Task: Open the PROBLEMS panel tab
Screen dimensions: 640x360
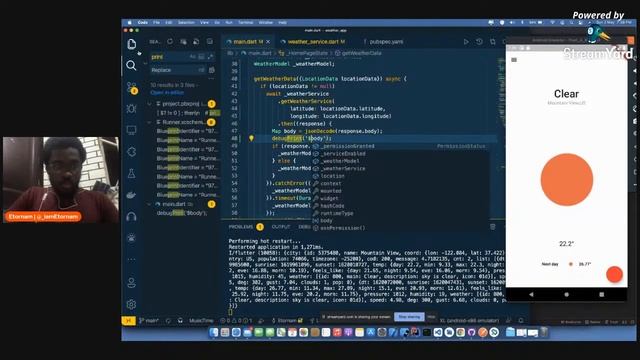Action: 241,227
